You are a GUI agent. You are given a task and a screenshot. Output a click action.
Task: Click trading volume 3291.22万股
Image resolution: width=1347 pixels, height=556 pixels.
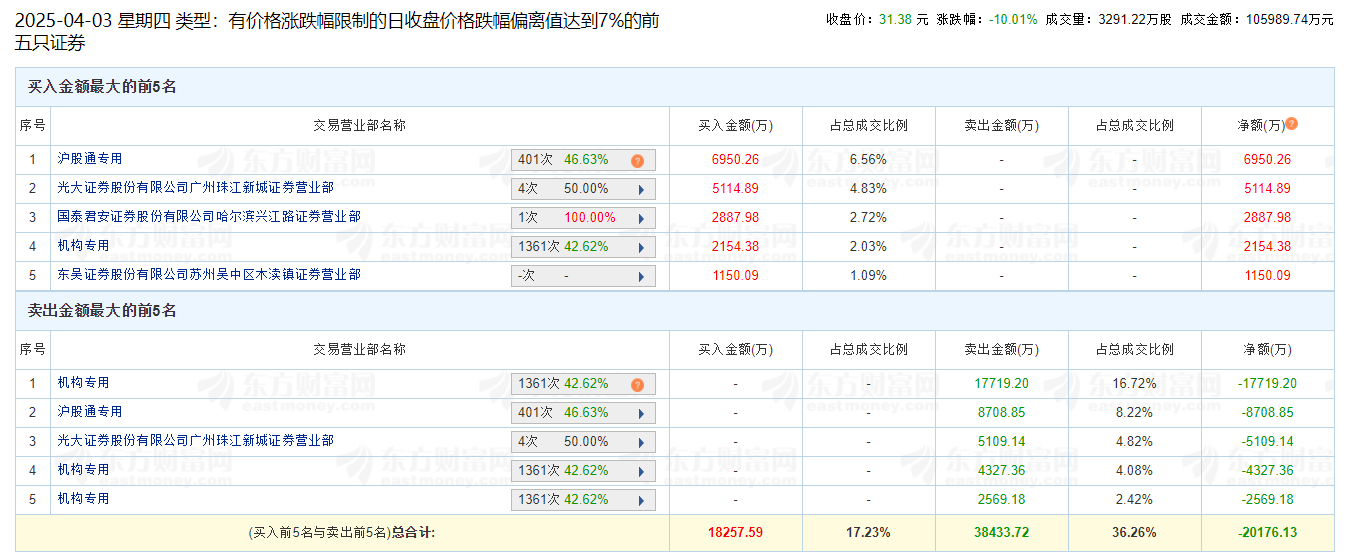coord(1135,19)
